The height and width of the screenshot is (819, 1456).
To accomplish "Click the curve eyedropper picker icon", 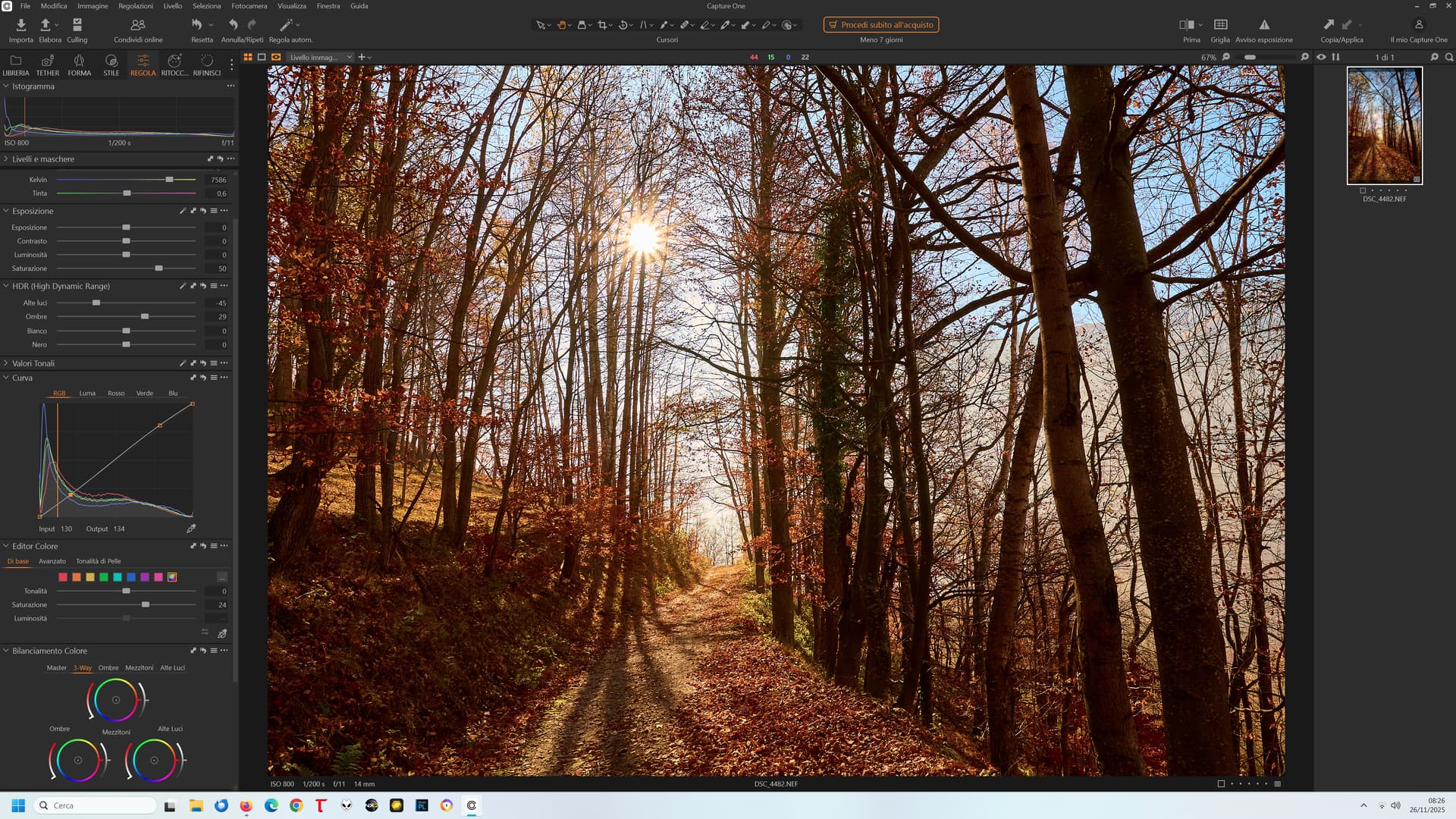I will click(x=191, y=529).
